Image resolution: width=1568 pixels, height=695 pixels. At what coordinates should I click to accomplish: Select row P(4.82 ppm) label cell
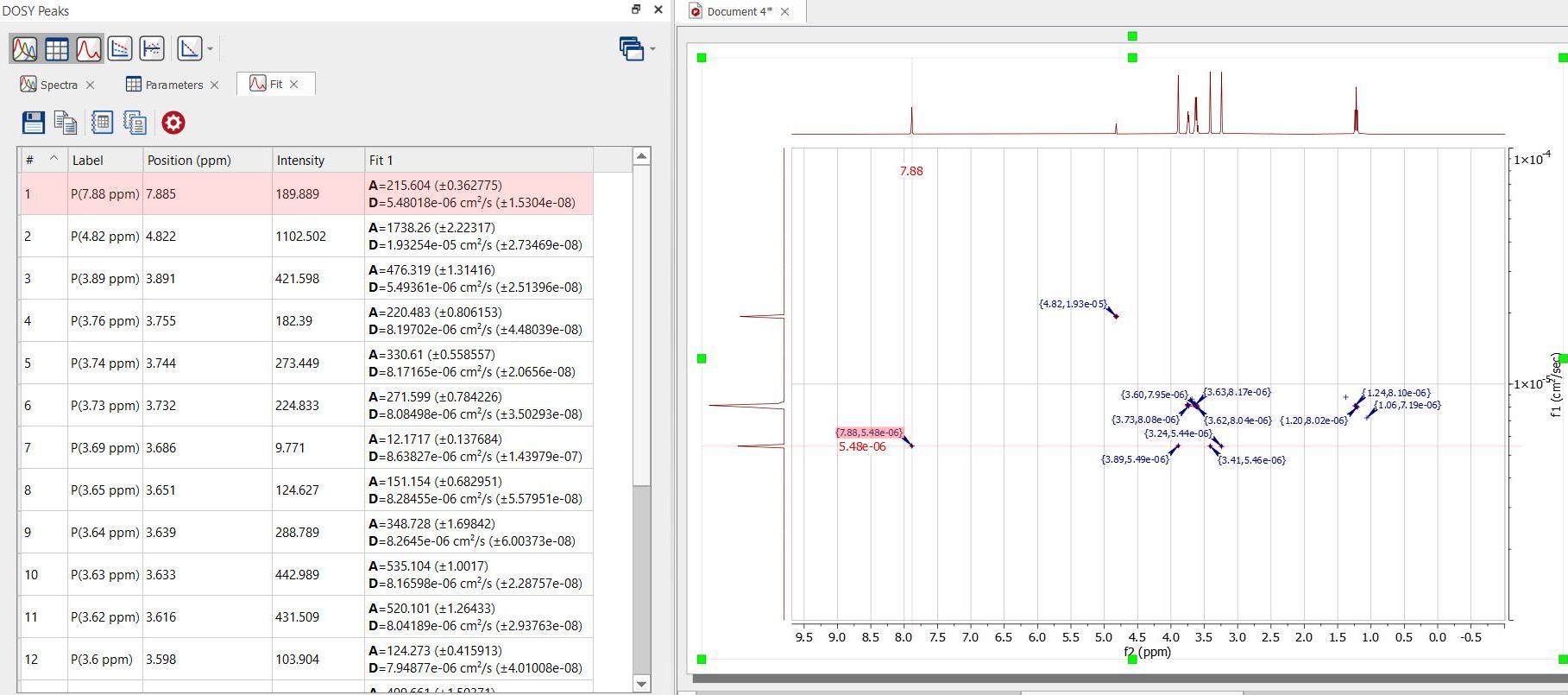105,236
